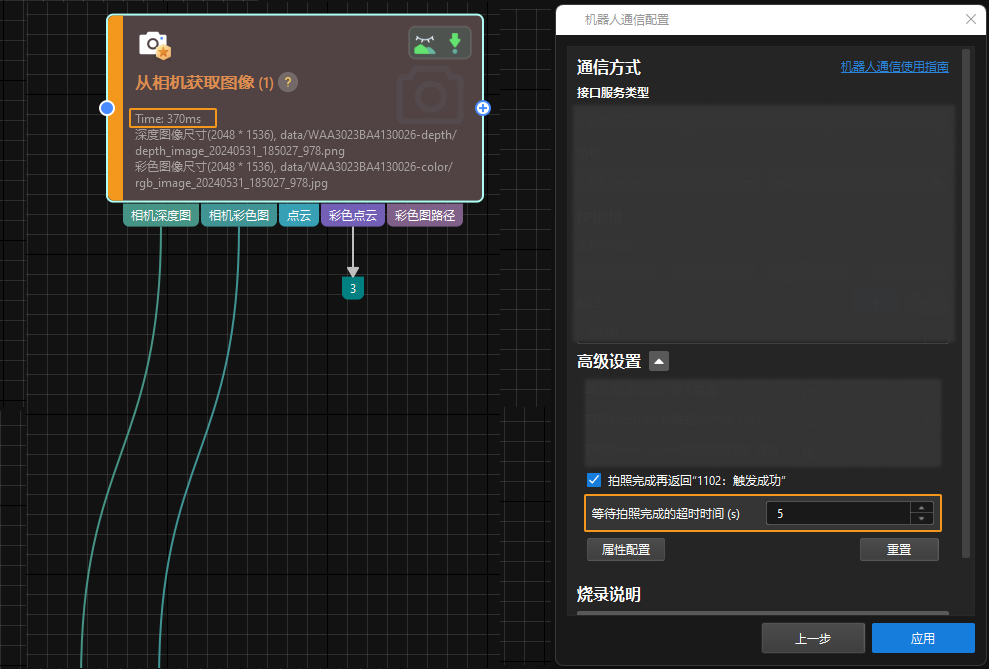Viewport: 989px width, 669px height.
Task: Select the 点云 output port
Action: tap(299, 216)
